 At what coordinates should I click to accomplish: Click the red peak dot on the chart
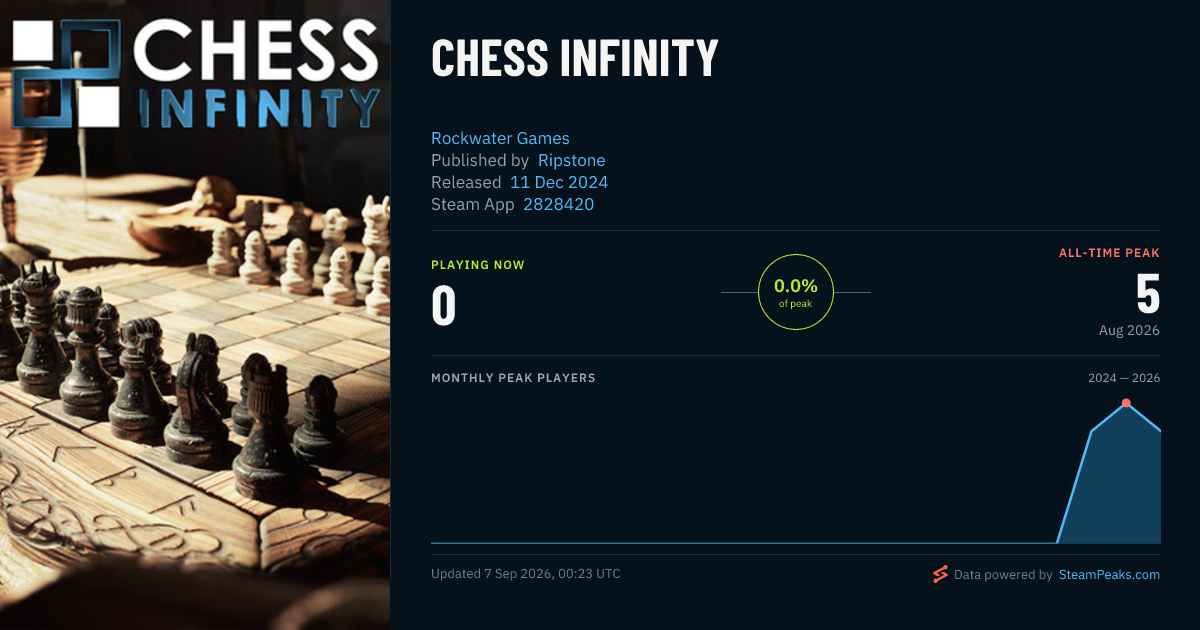click(1126, 403)
